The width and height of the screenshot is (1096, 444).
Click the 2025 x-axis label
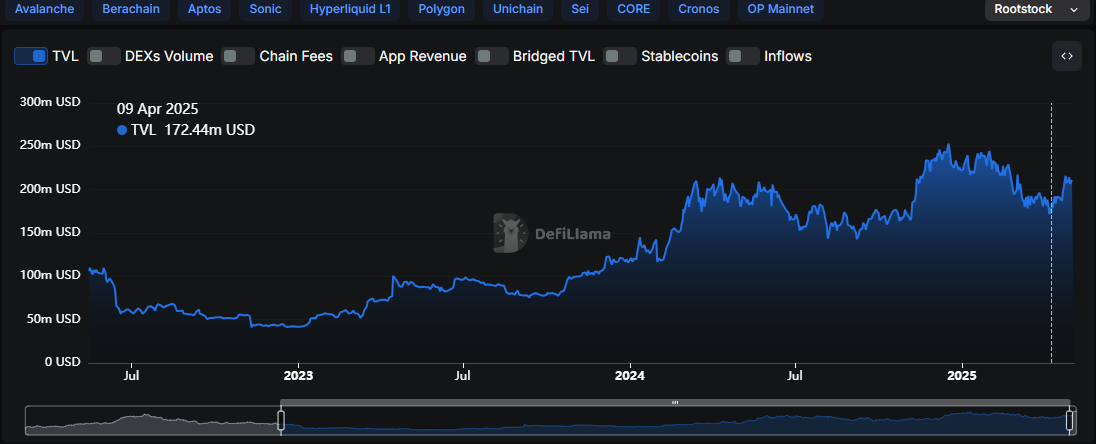coord(962,375)
